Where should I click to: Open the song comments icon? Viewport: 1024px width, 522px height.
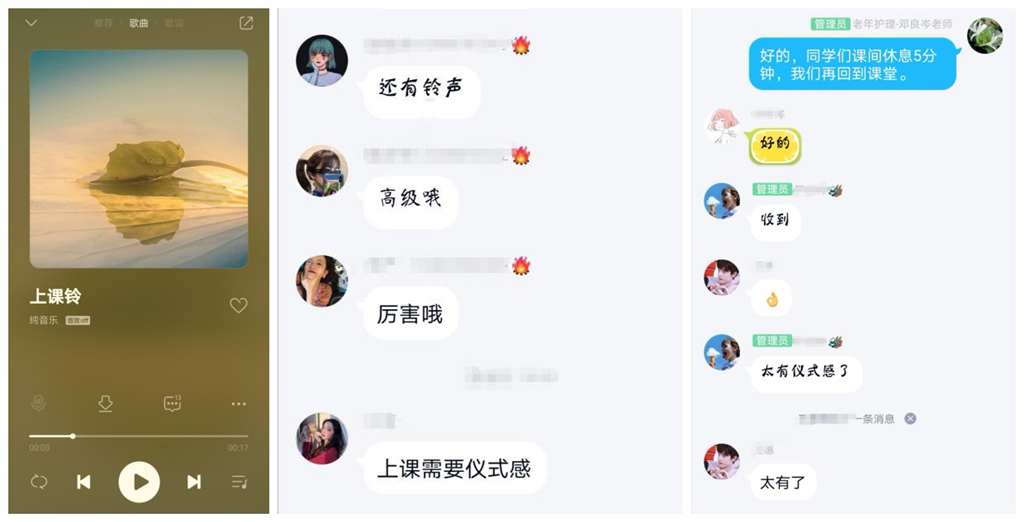pos(172,403)
